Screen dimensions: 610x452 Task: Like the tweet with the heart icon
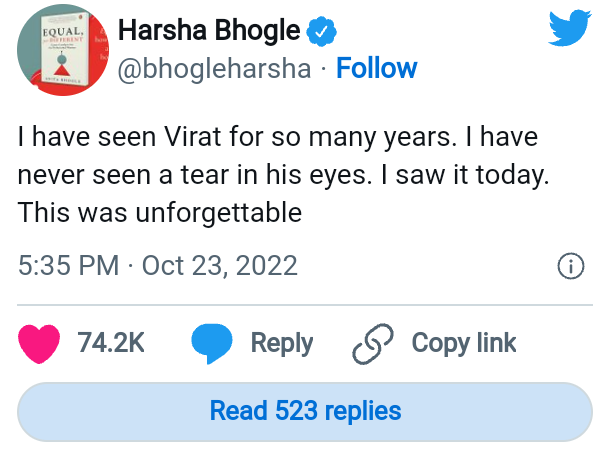click(41, 343)
